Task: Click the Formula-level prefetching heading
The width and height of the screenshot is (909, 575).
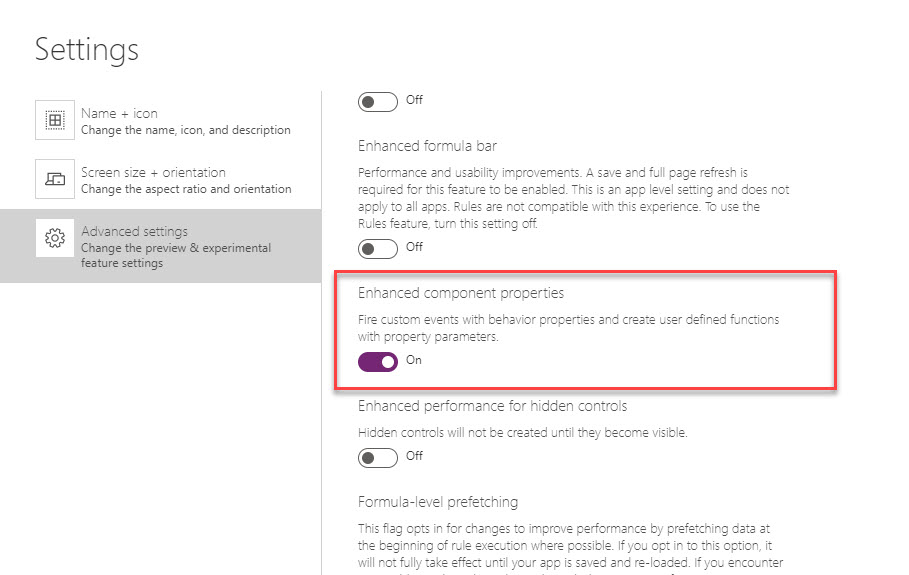Action: pyautogui.click(x=438, y=501)
